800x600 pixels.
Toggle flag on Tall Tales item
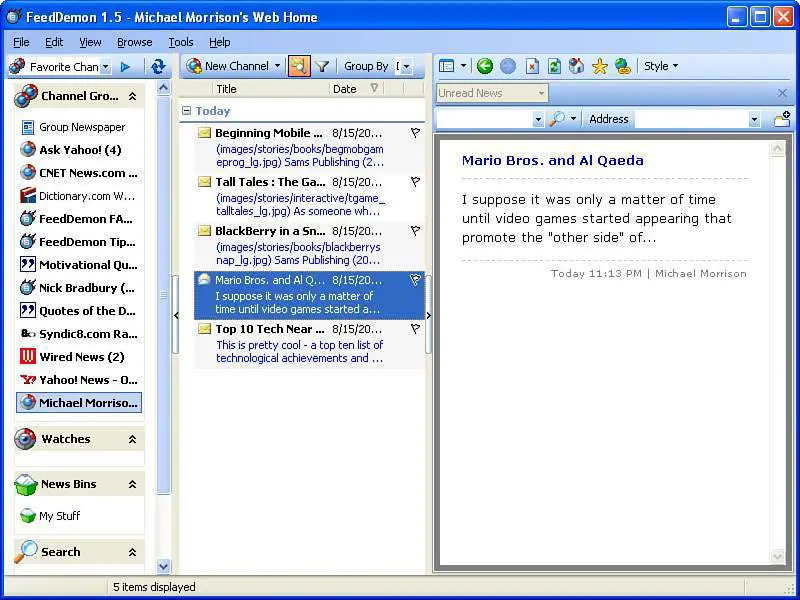point(415,182)
